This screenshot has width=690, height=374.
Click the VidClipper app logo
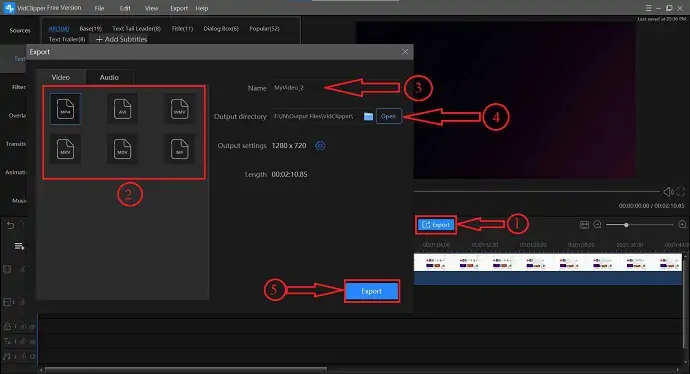point(9,7)
